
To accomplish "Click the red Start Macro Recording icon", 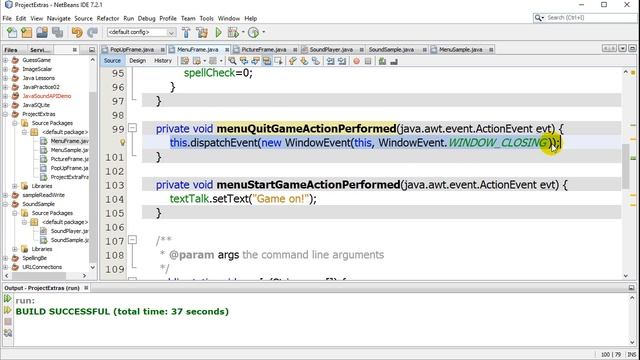I will point(356,61).
